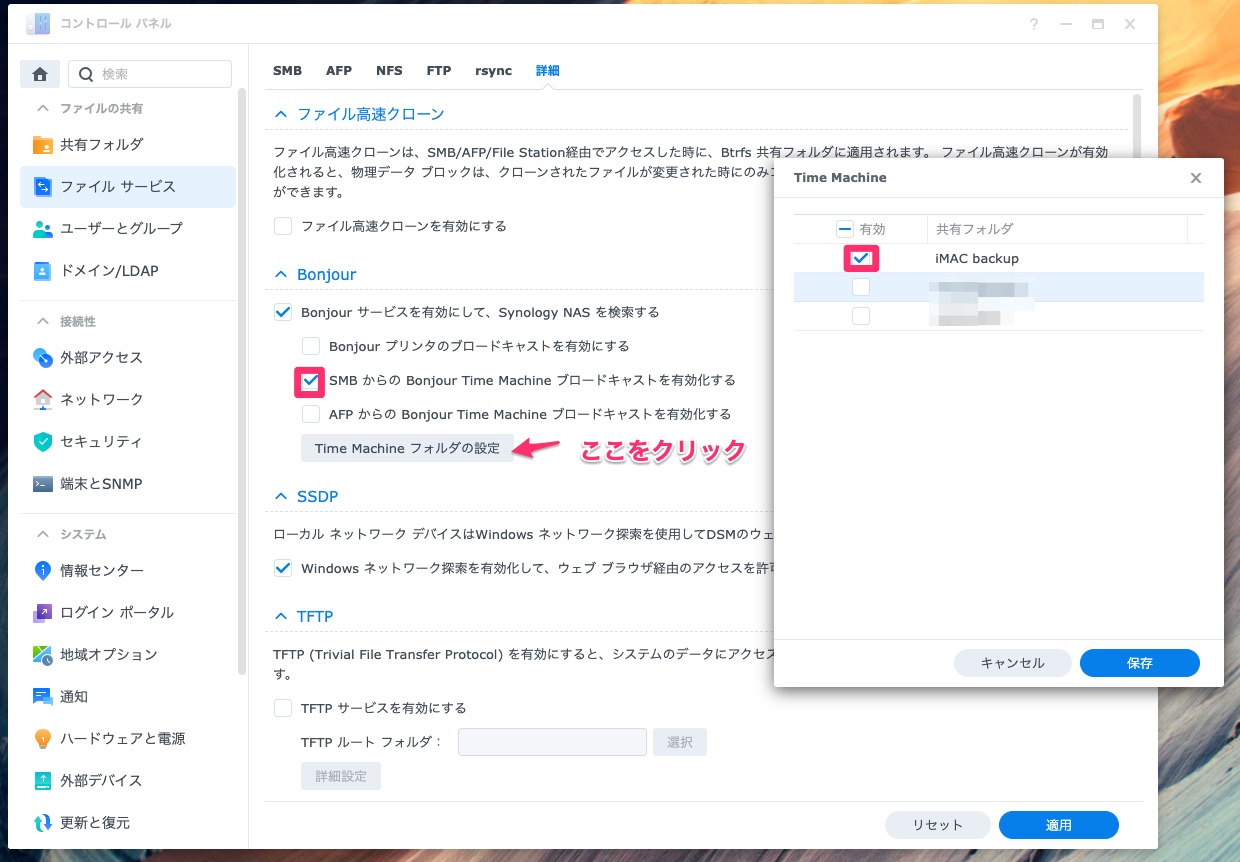This screenshot has width=1240, height=862.
Task: Toggle Windows ネットワーク探索 checkbox
Action: 283,568
